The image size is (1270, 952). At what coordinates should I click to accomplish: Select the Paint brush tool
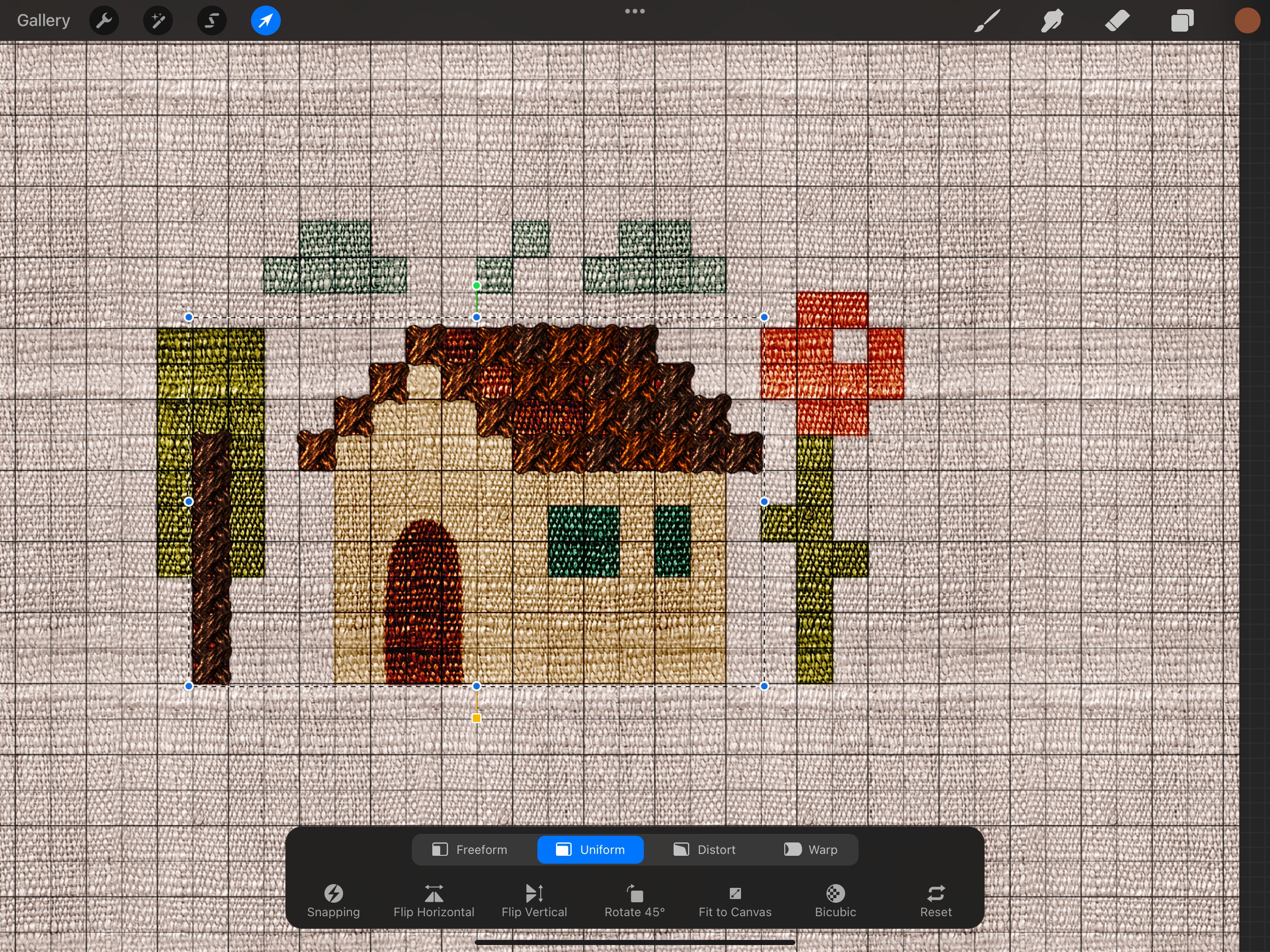click(x=987, y=20)
